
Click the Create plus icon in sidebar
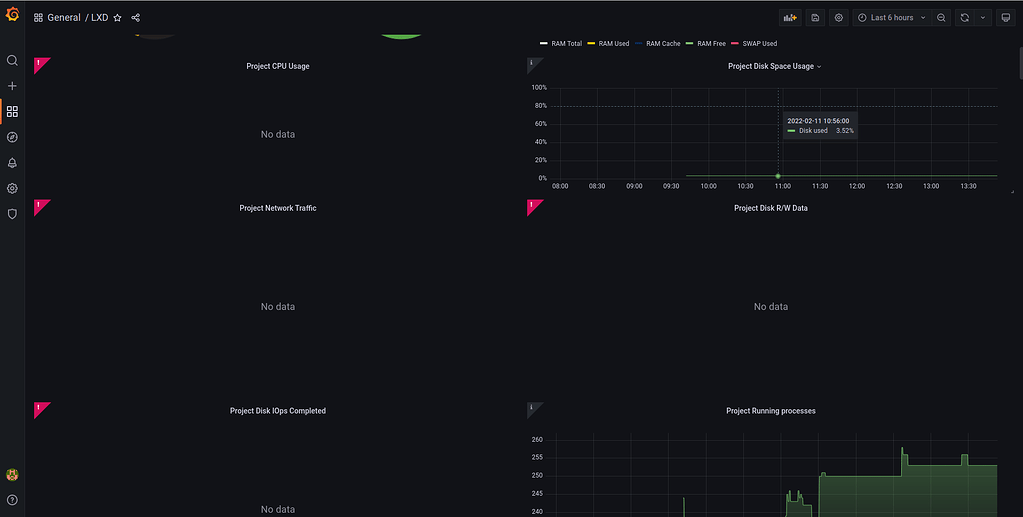point(12,86)
